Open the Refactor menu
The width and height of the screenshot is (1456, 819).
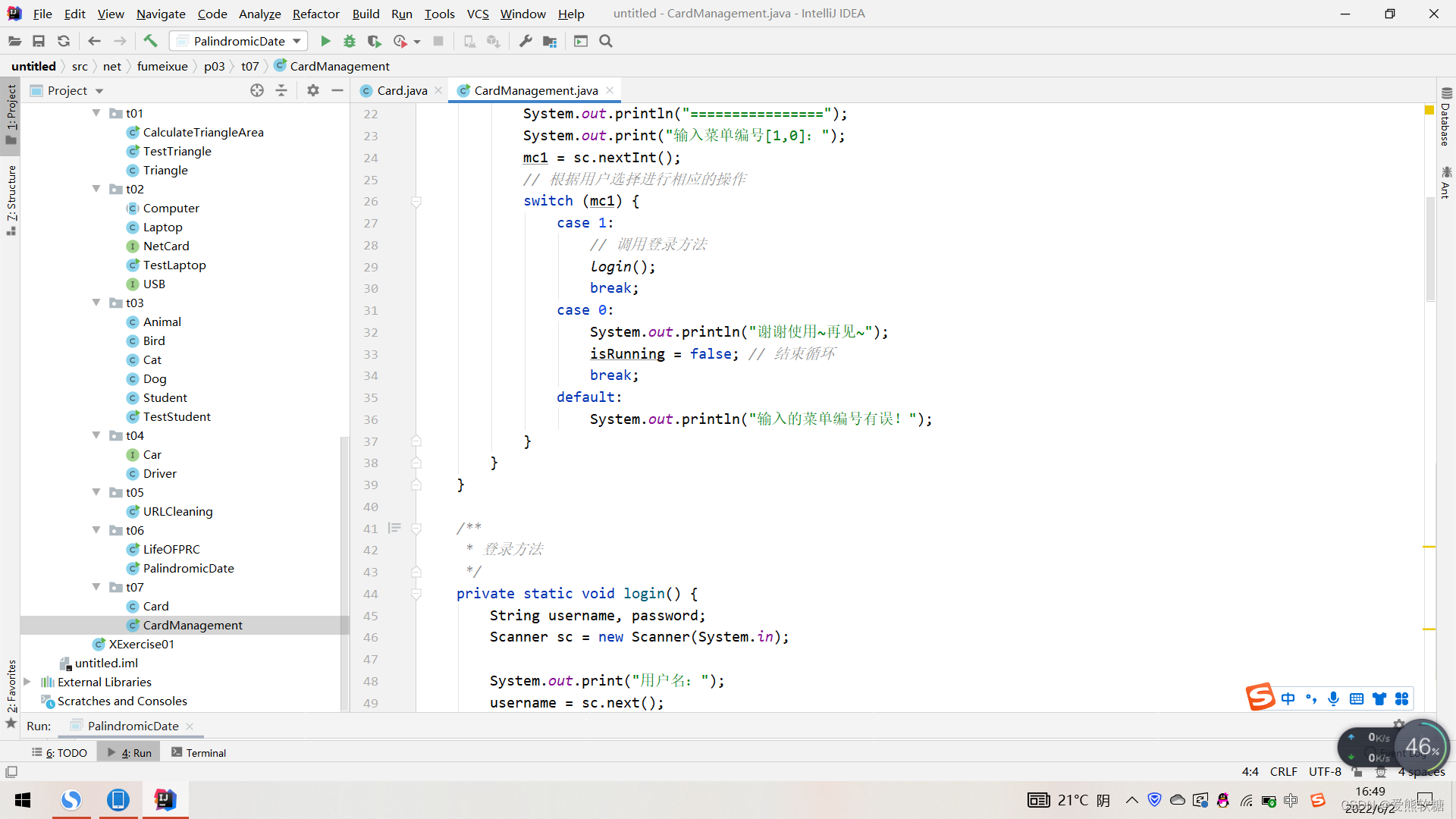point(315,14)
